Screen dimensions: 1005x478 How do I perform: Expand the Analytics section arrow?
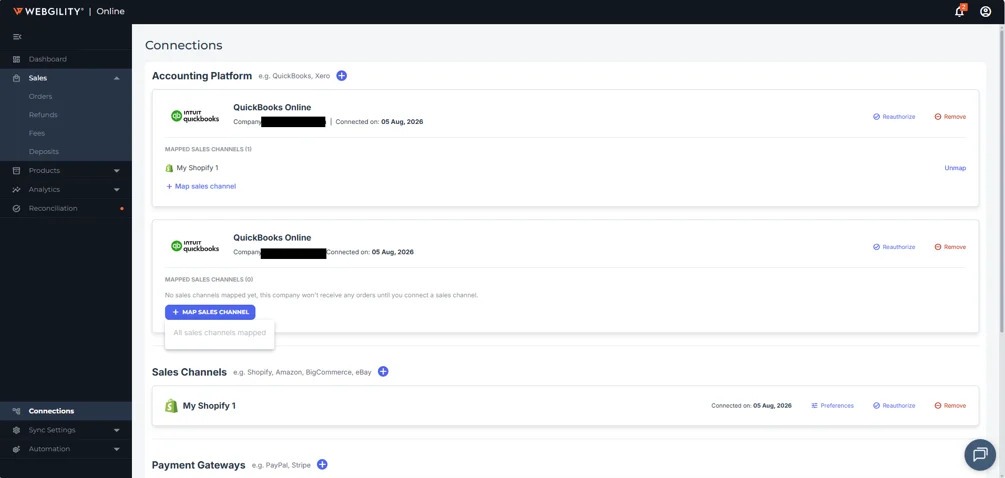tap(117, 190)
